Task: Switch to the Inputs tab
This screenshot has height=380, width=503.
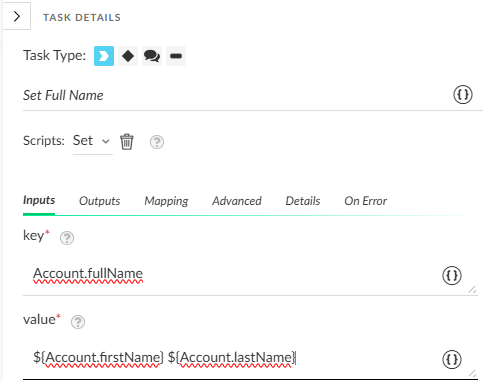Action: [x=39, y=200]
